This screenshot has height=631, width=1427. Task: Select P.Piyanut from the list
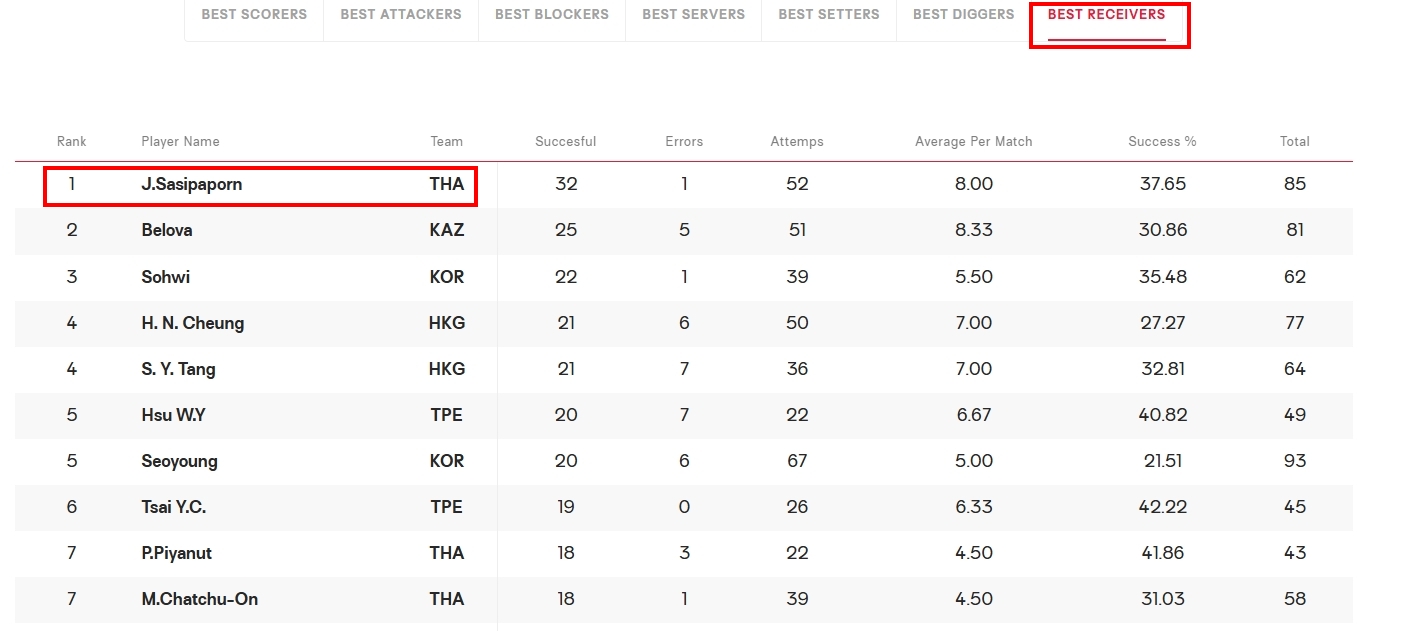point(177,553)
